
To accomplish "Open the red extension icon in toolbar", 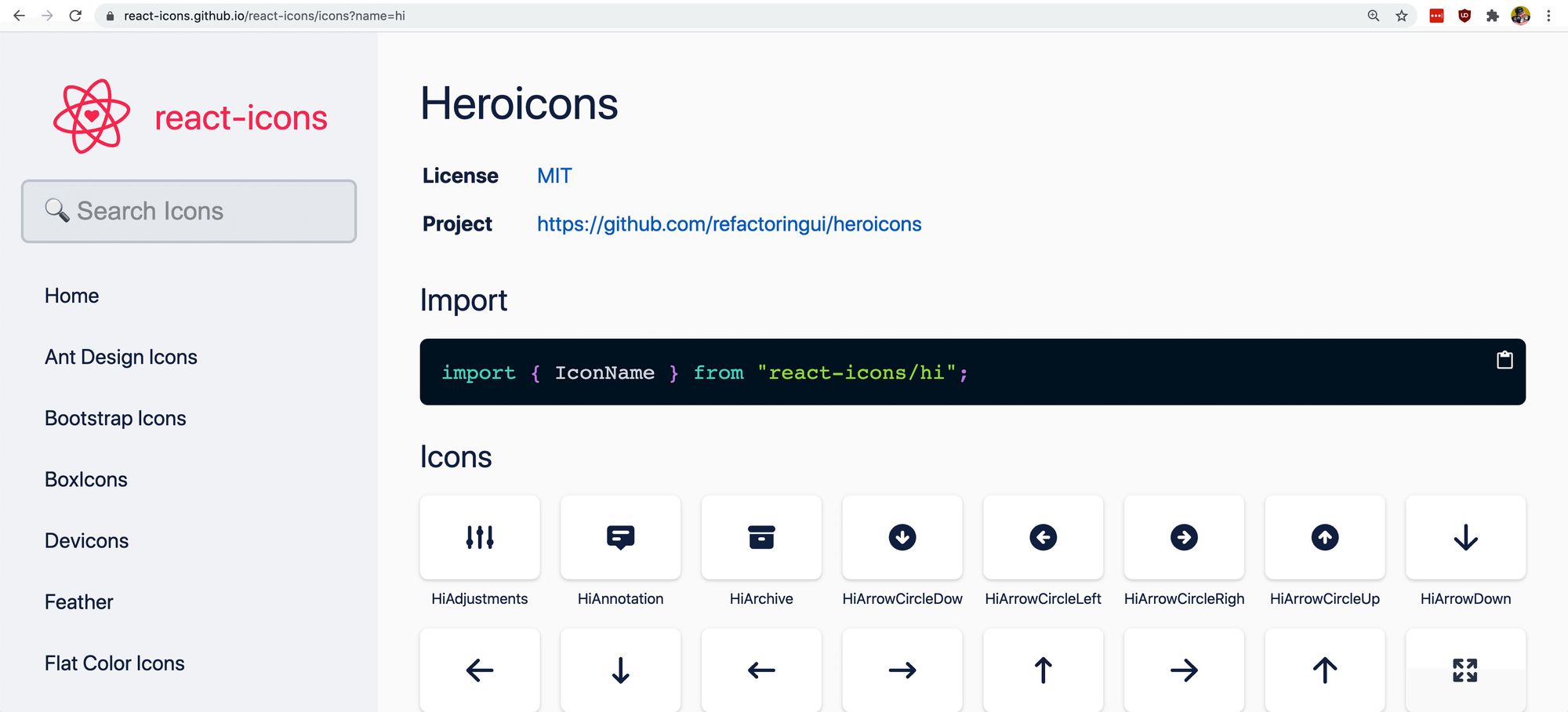I will point(1436,16).
